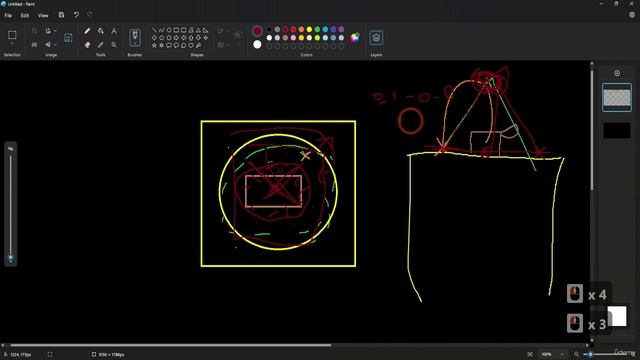
Task: Open the Edit menu
Action: tap(25, 16)
